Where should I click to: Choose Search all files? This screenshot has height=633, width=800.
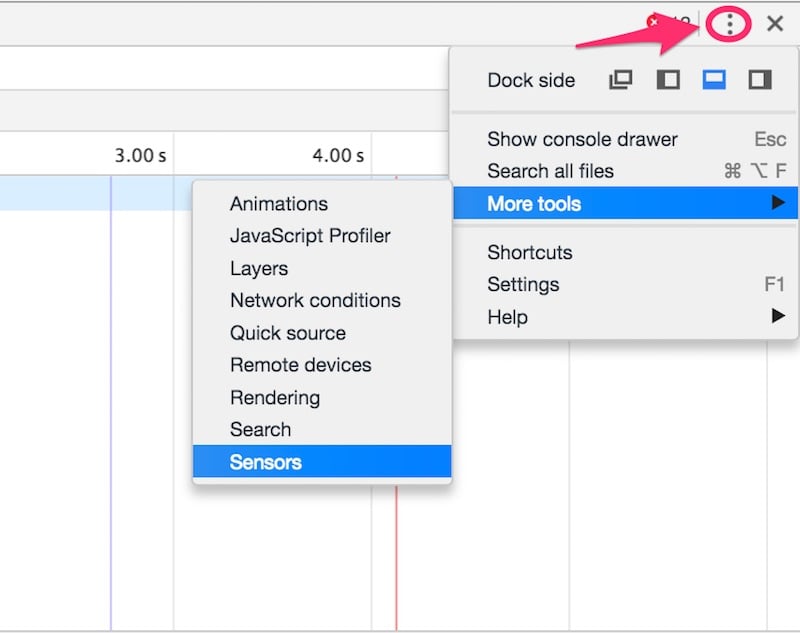(x=625, y=171)
